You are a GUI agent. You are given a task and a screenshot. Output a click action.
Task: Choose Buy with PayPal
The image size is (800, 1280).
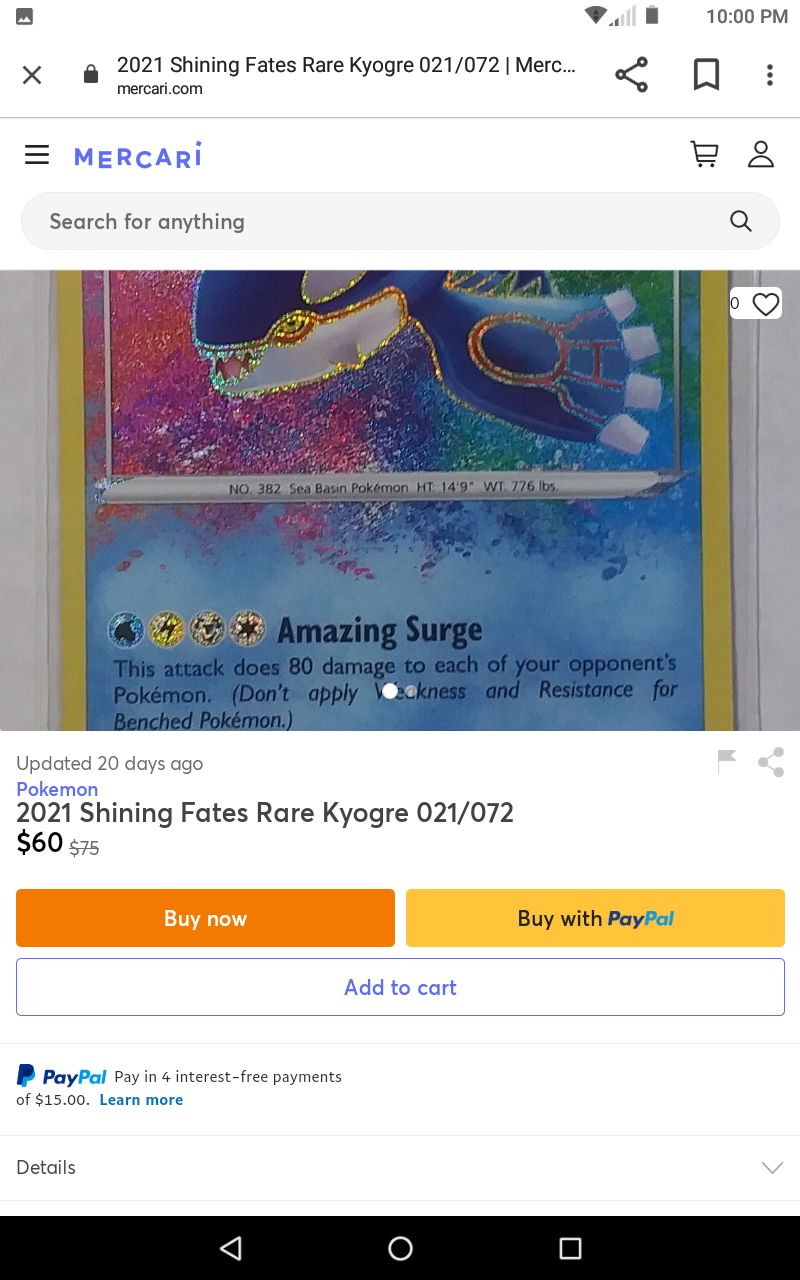[x=595, y=918]
